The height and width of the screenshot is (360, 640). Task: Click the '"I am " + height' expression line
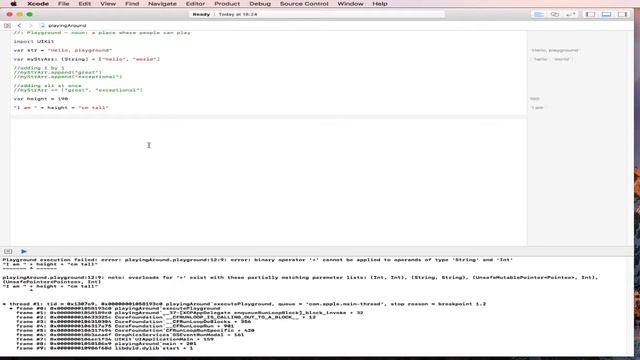click(61, 108)
